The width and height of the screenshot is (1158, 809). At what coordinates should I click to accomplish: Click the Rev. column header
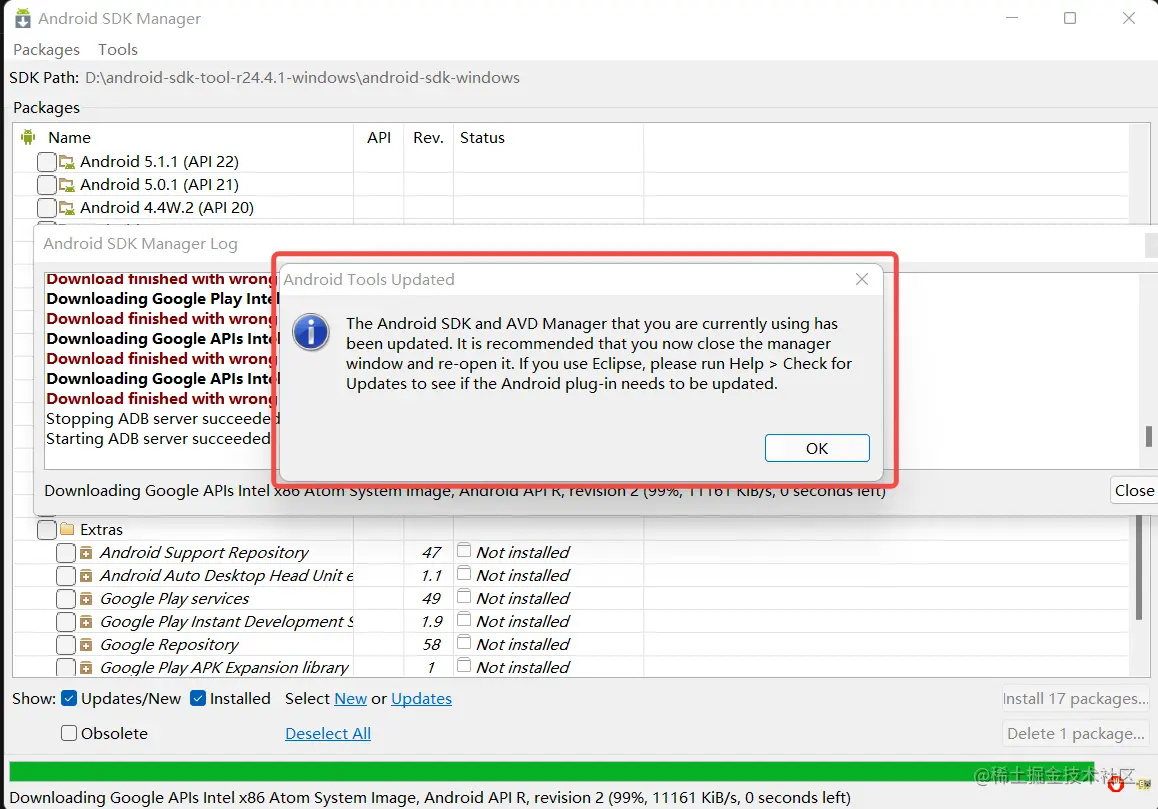point(428,137)
